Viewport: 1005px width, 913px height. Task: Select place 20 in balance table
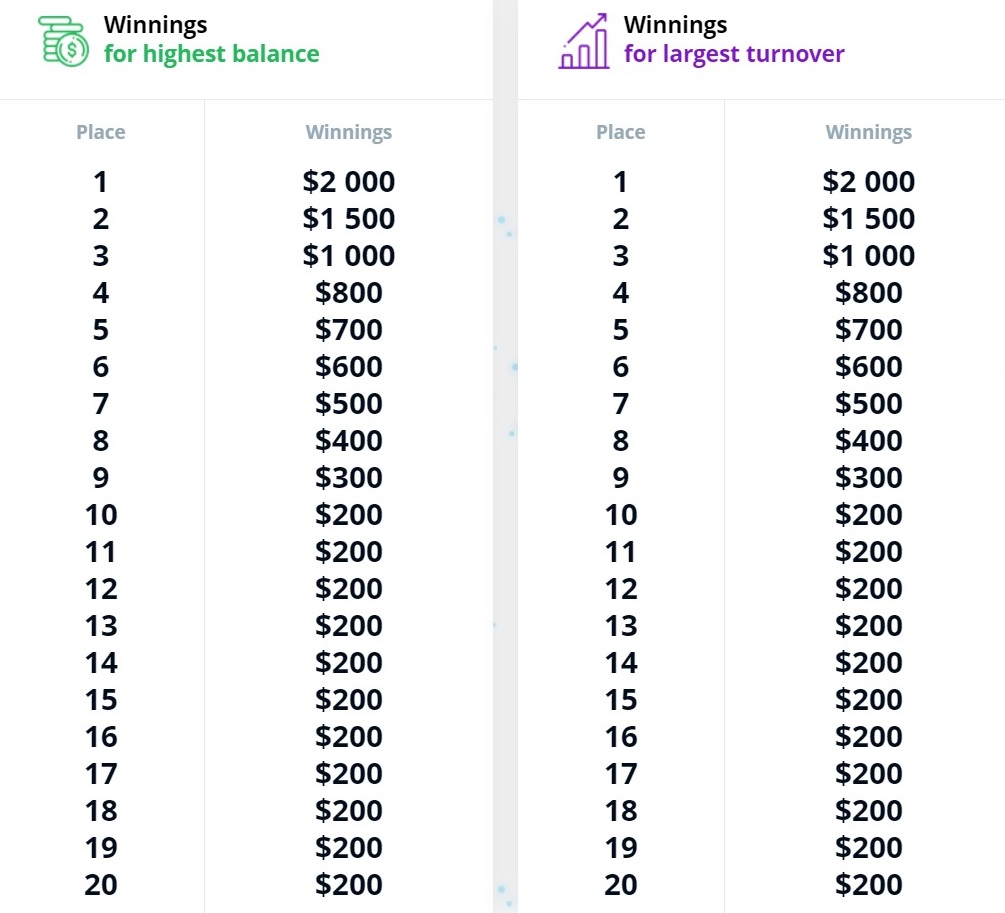coord(101,885)
